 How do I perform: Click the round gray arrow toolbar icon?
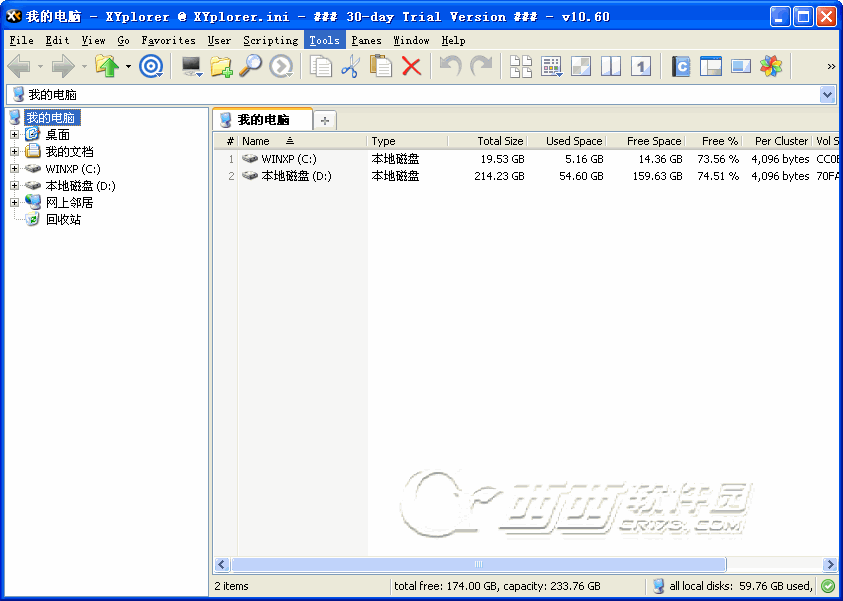[281, 67]
